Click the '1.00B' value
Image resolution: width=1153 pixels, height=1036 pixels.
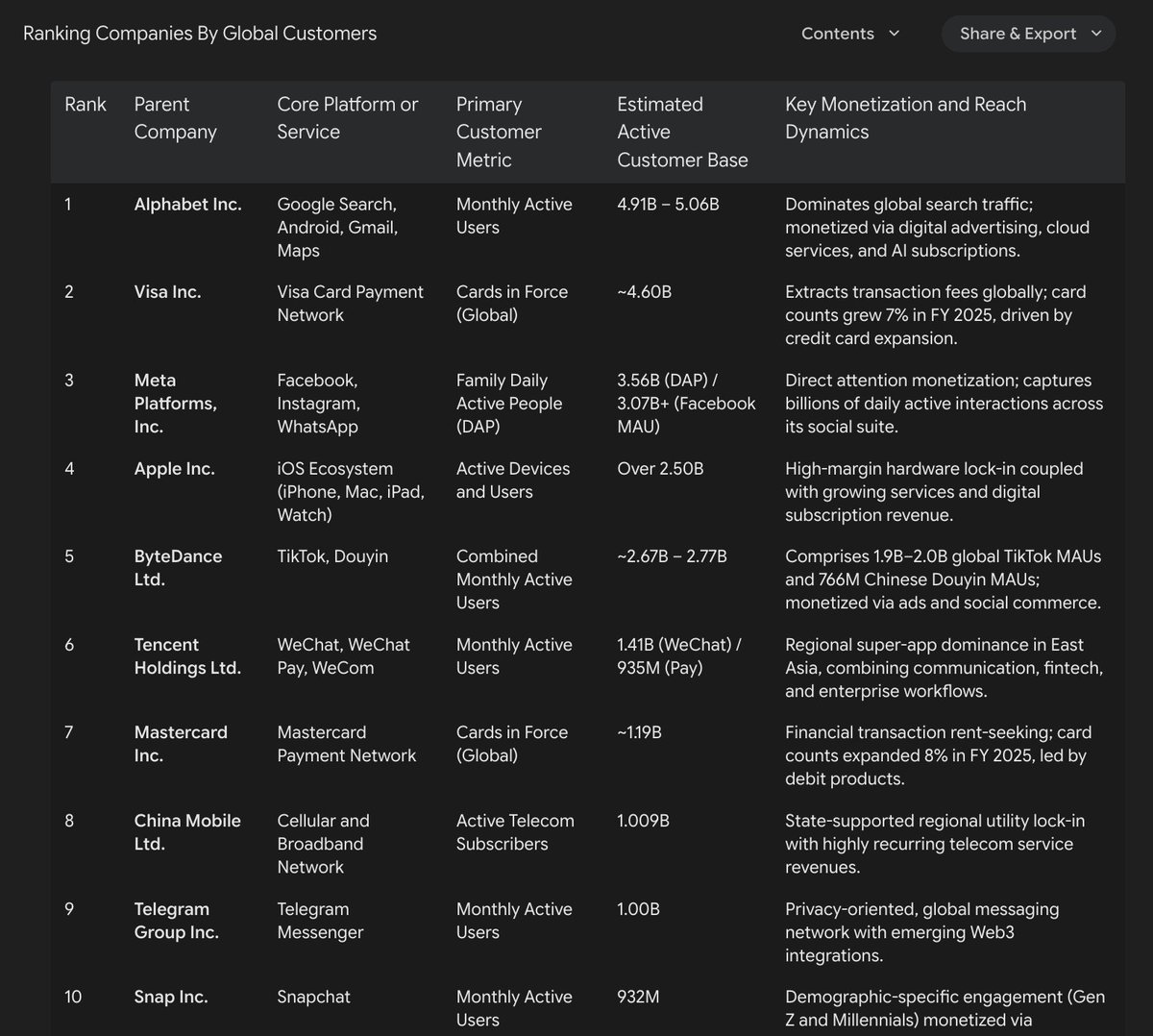pyautogui.click(x=639, y=909)
